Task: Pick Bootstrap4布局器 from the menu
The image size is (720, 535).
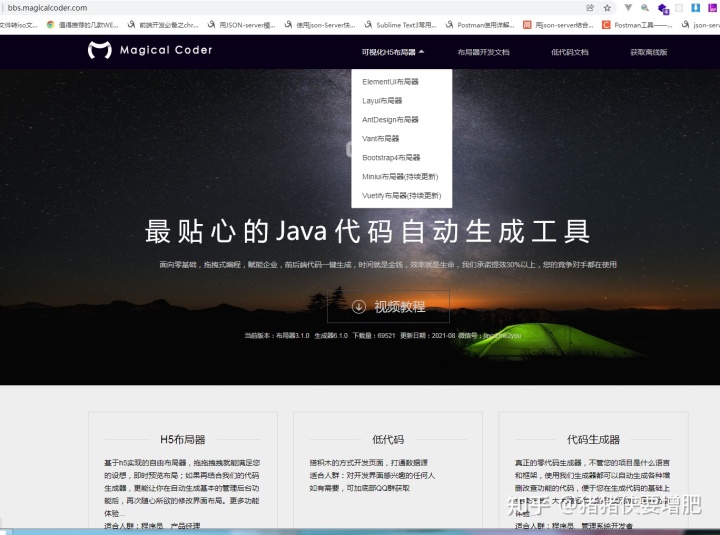Action: (391, 158)
